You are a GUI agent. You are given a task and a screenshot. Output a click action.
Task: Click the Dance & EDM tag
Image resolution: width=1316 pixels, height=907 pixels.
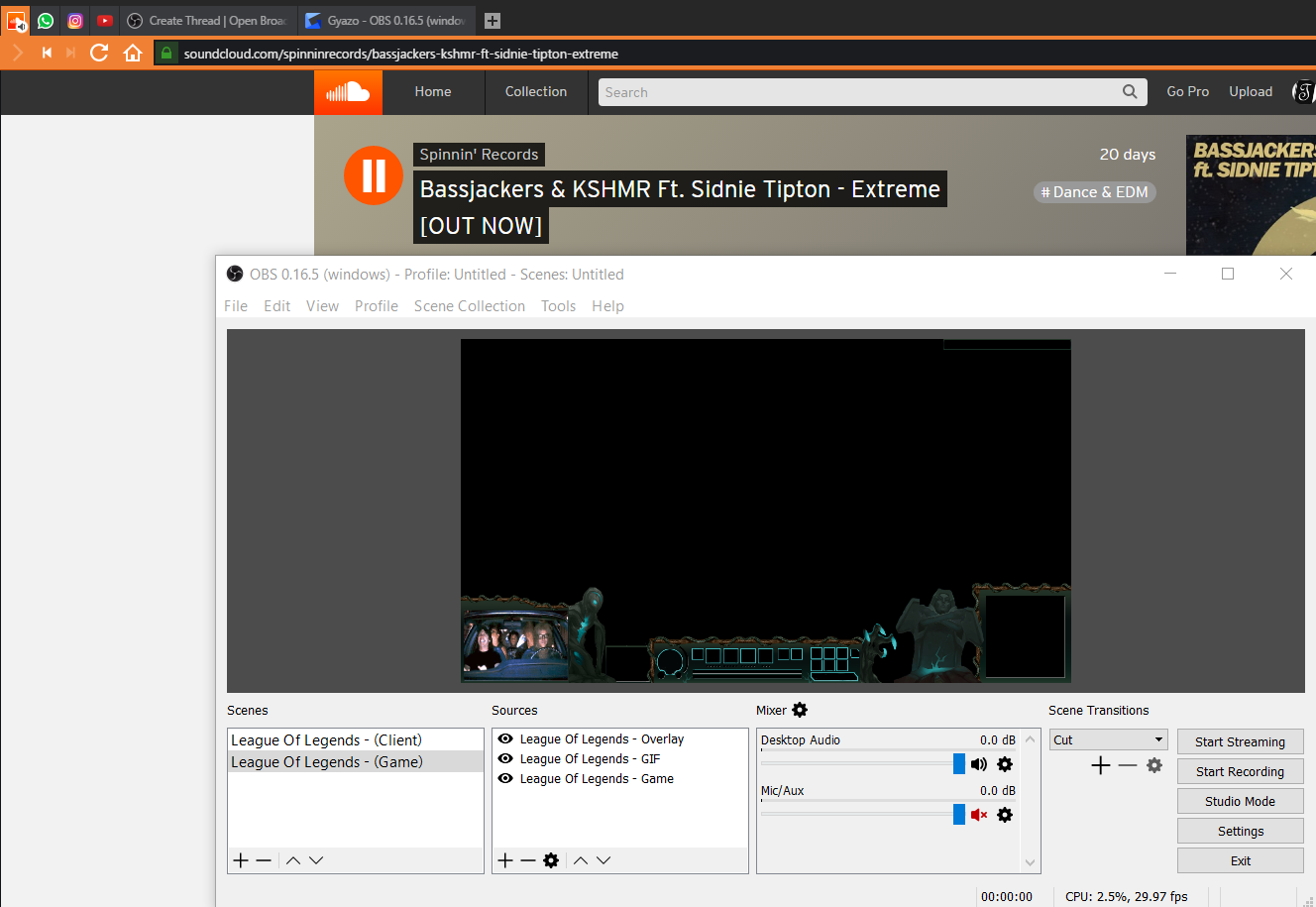pyautogui.click(x=1095, y=192)
